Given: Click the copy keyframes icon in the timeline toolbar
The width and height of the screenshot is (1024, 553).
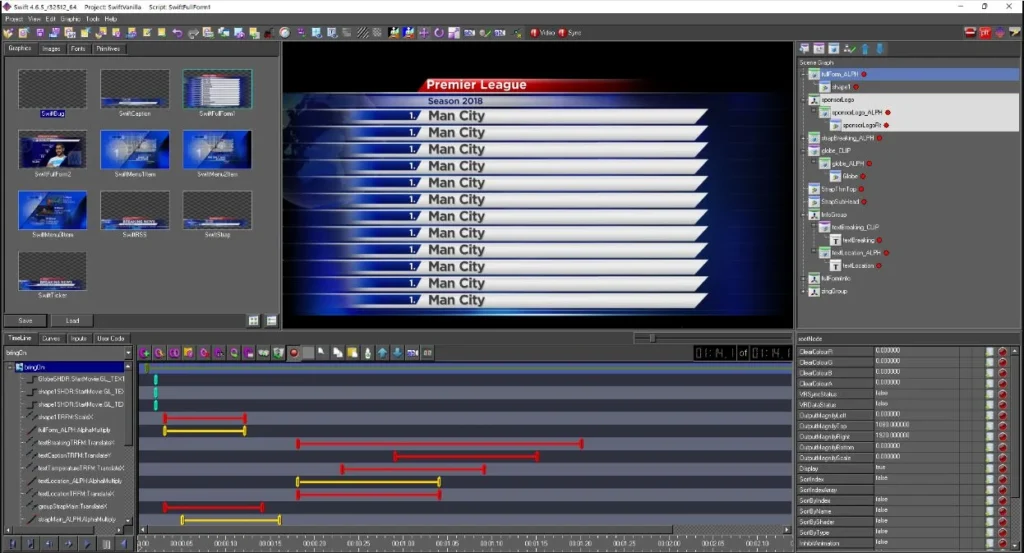Looking at the screenshot, I should click(338, 353).
